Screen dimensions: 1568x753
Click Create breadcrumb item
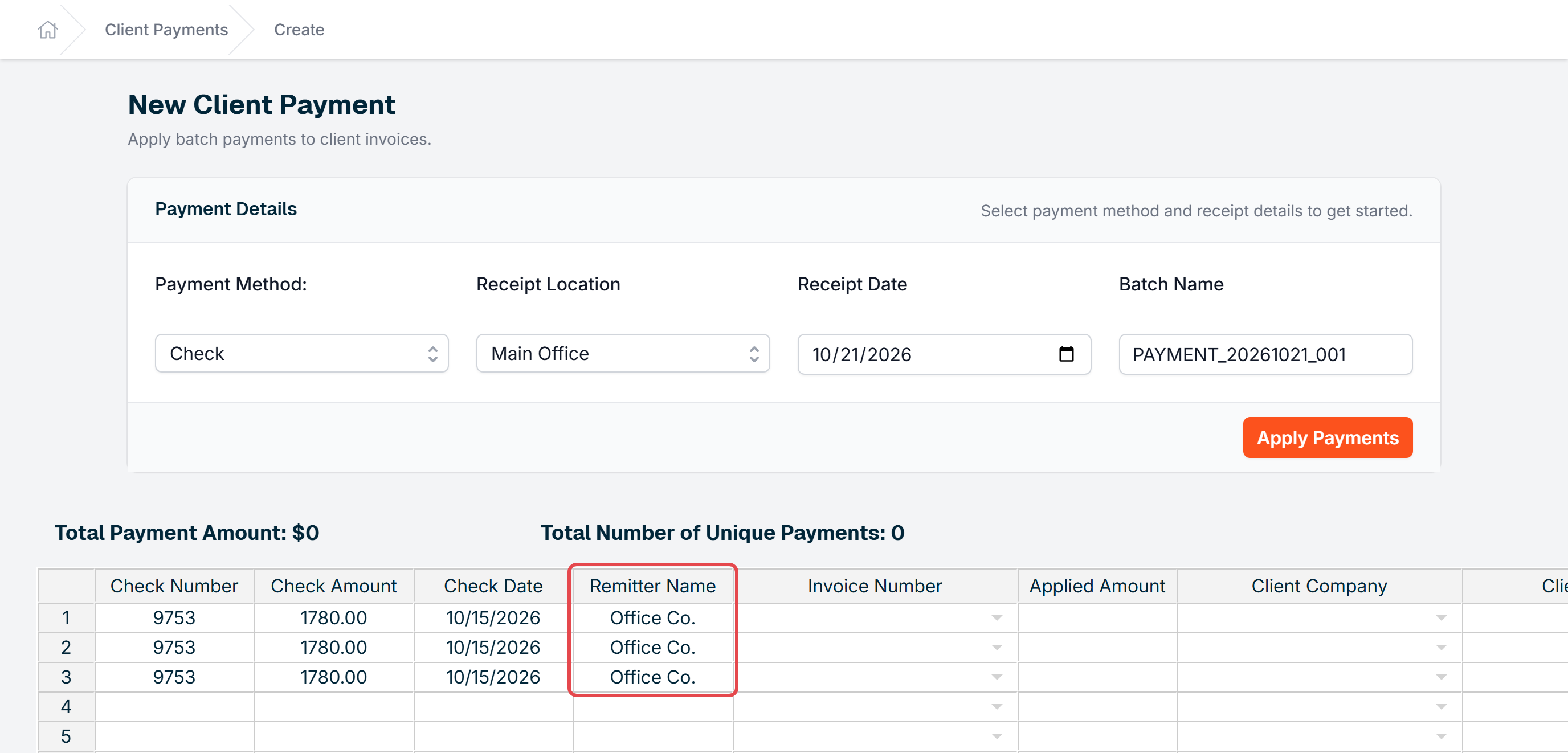pyautogui.click(x=299, y=29)
